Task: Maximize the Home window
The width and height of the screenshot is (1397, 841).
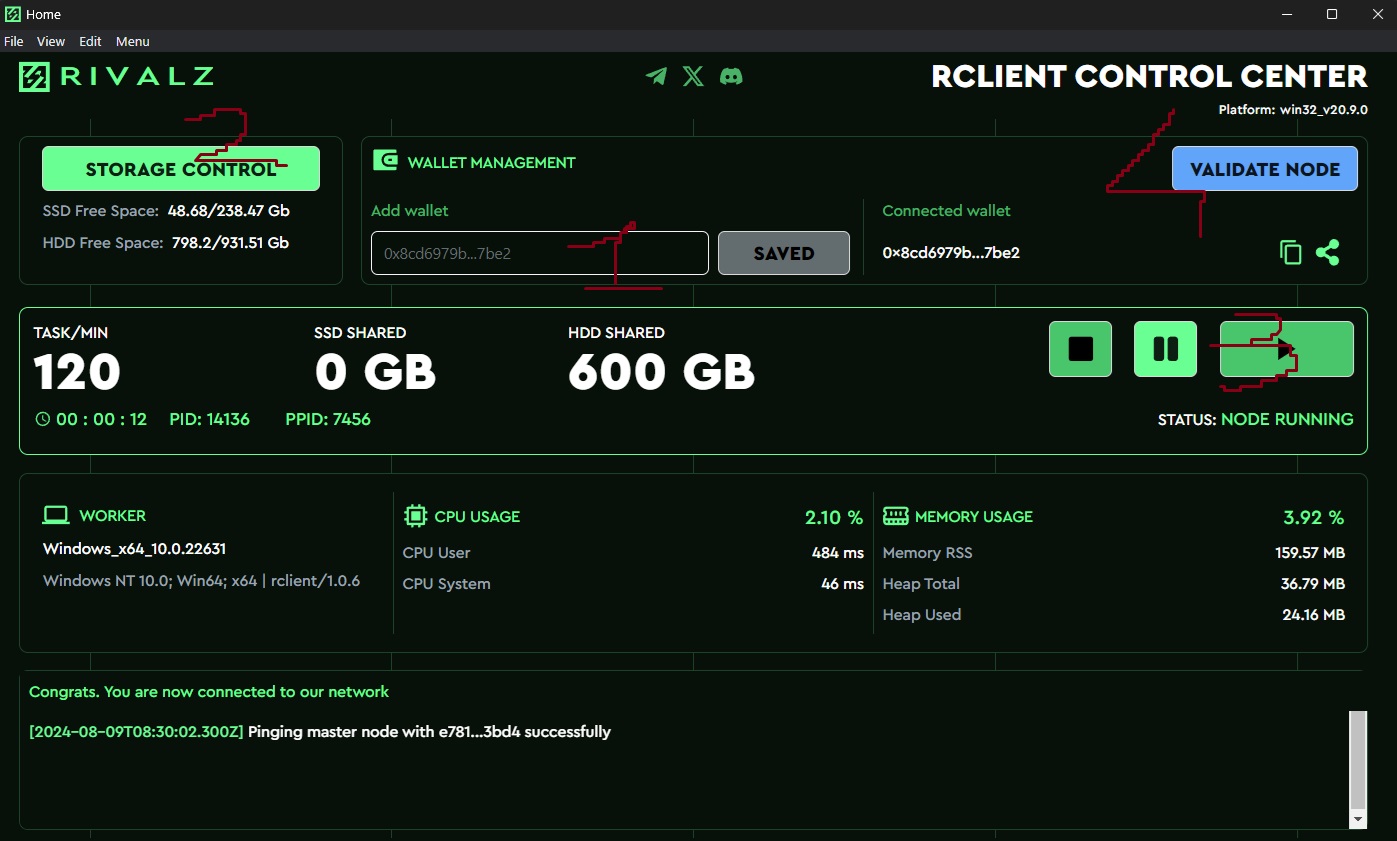Action: tap(1332, 14)
